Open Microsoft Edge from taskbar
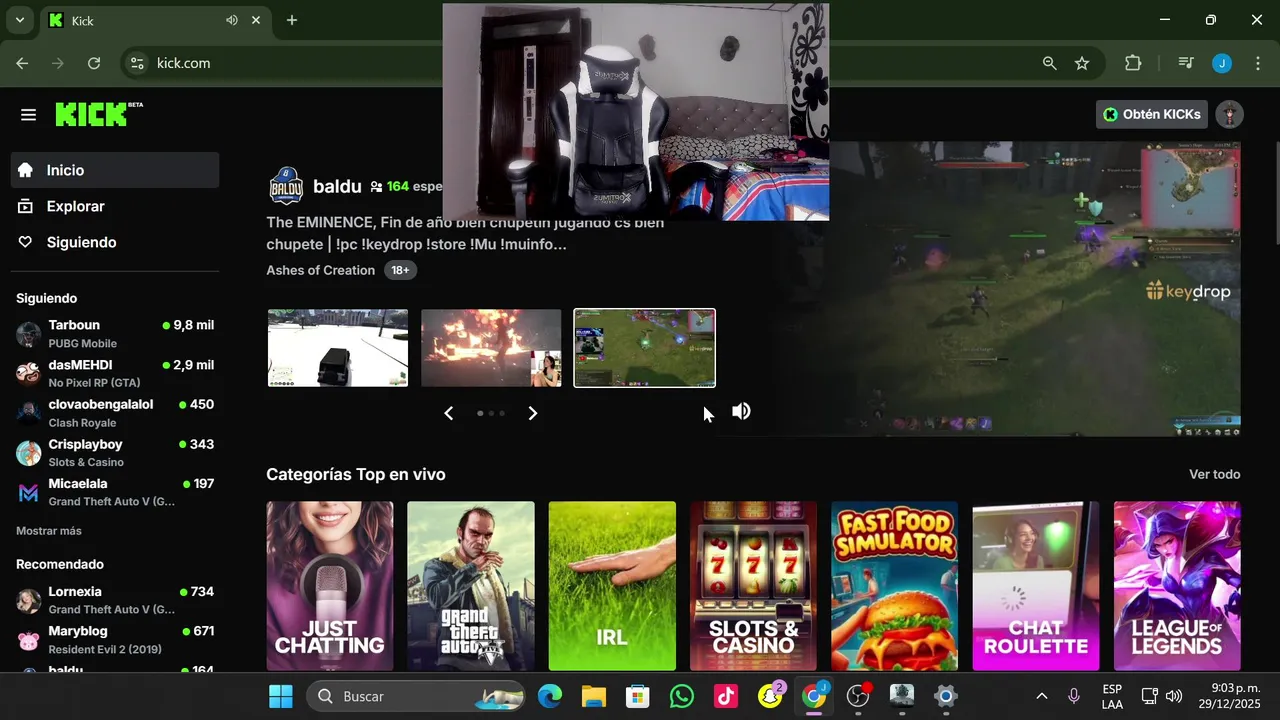This screenshot has height=720, width=1280. coord(550,696)
